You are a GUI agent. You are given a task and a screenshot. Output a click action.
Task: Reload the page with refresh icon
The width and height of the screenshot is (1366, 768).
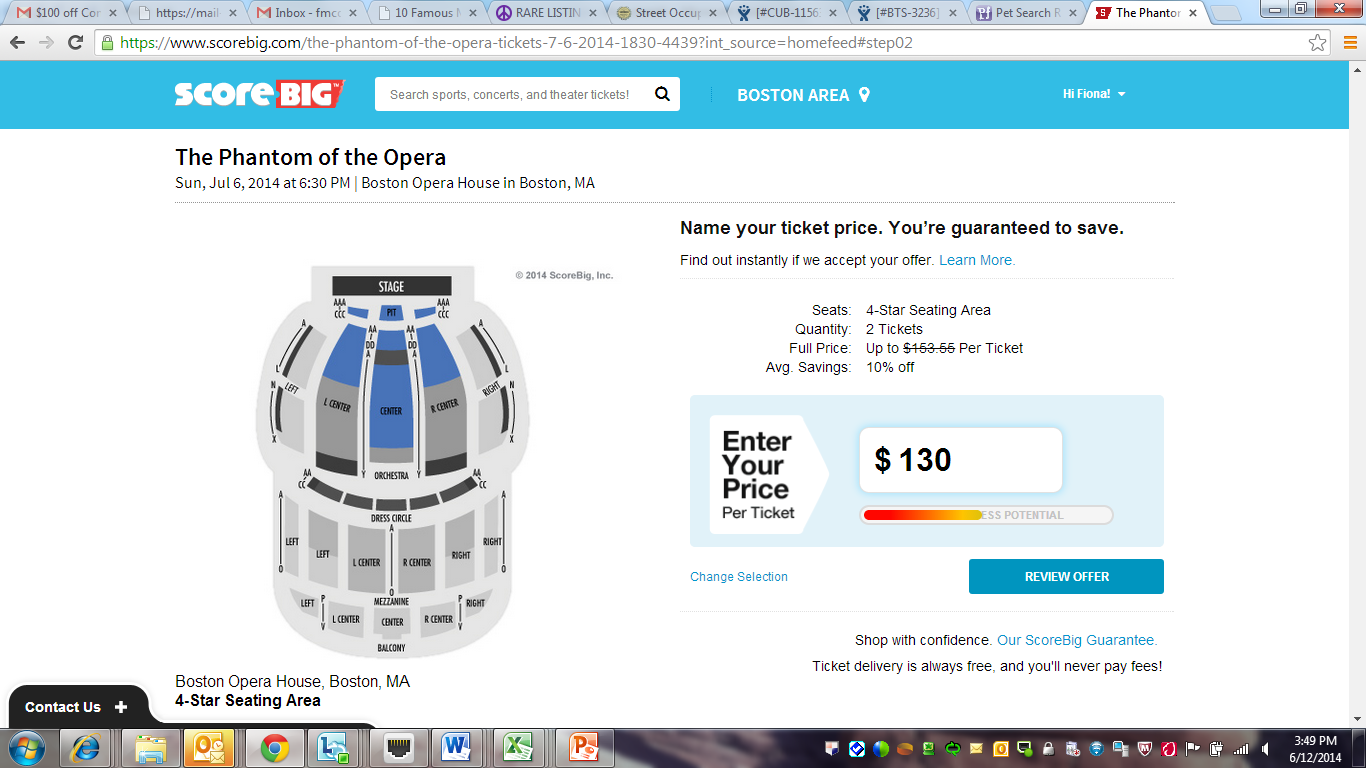[75, 43]
